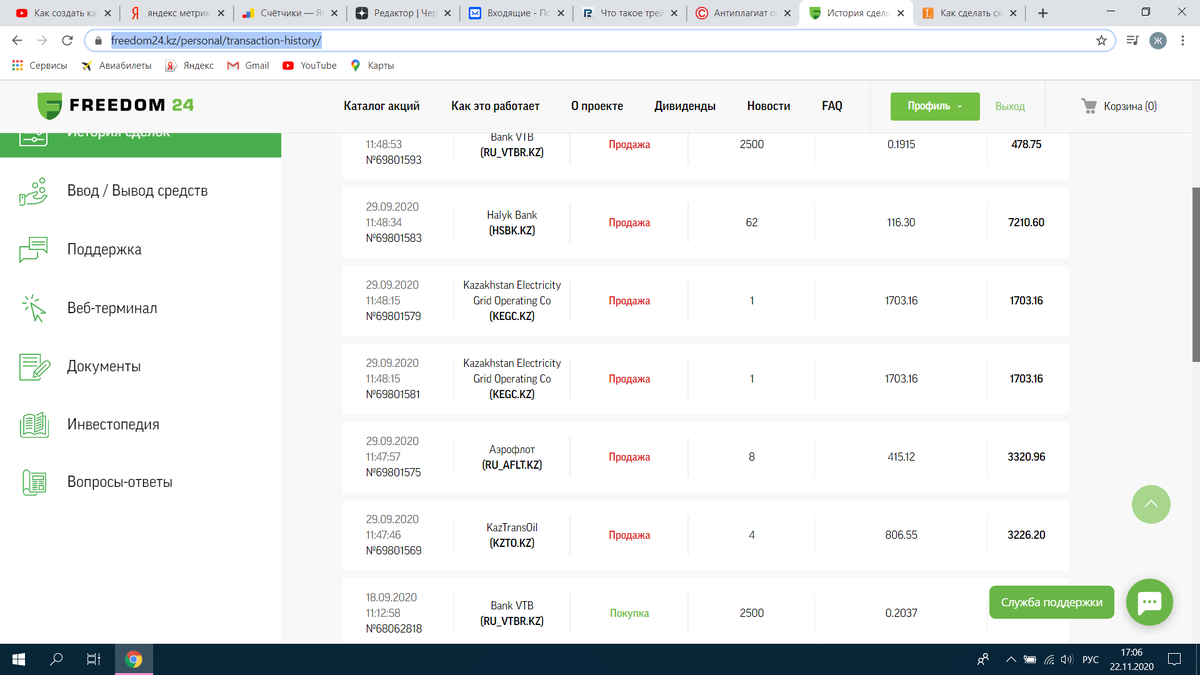This screenshot has height=675, width=1200.
Task: Open the YouTube bookmark
Action: (x=309, y=66)
